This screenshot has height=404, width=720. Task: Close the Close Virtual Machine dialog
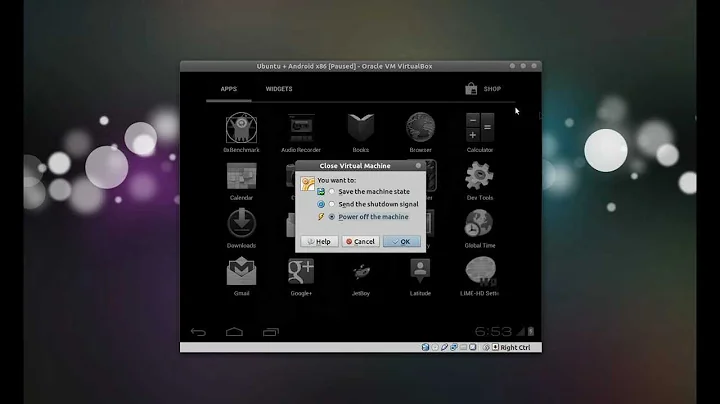pos(418,166)
